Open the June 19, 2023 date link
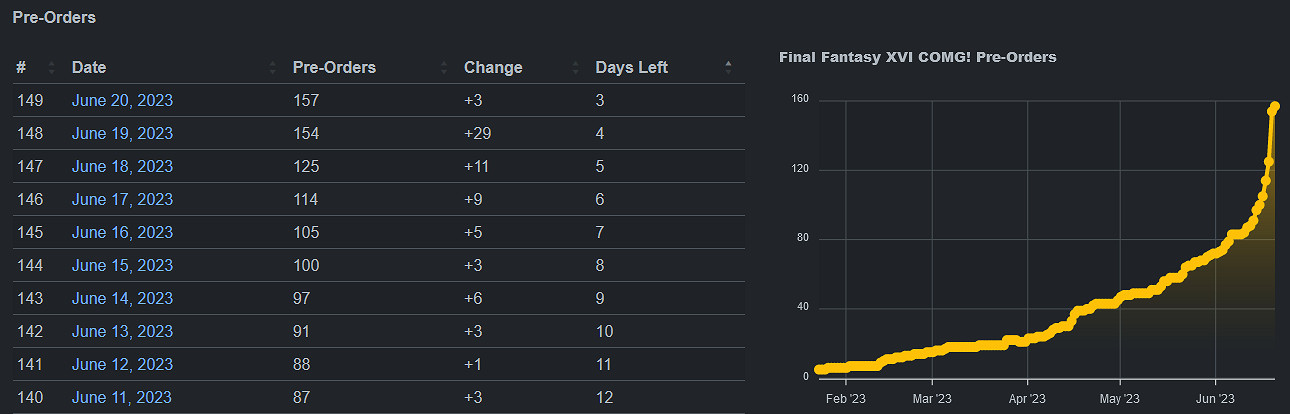The width and height of the screenshot is (1290, 414). click(122, 133)
